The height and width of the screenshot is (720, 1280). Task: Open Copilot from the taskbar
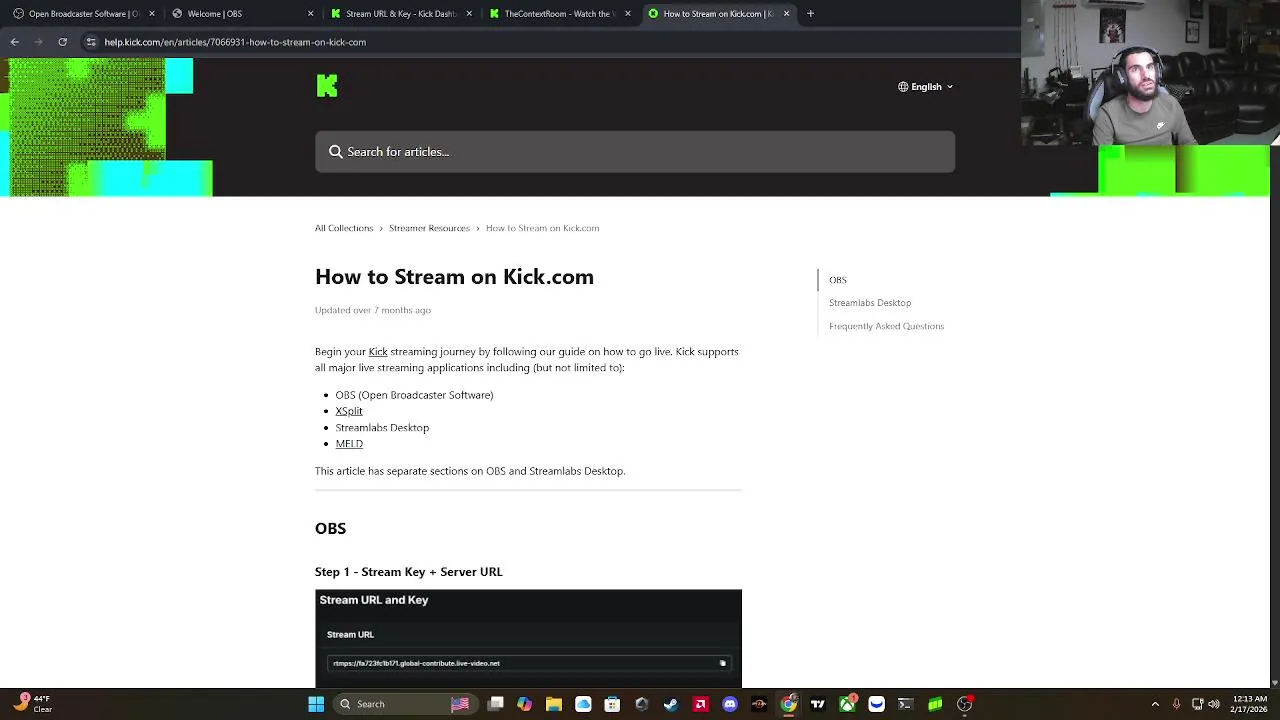[x=525, y=704]
